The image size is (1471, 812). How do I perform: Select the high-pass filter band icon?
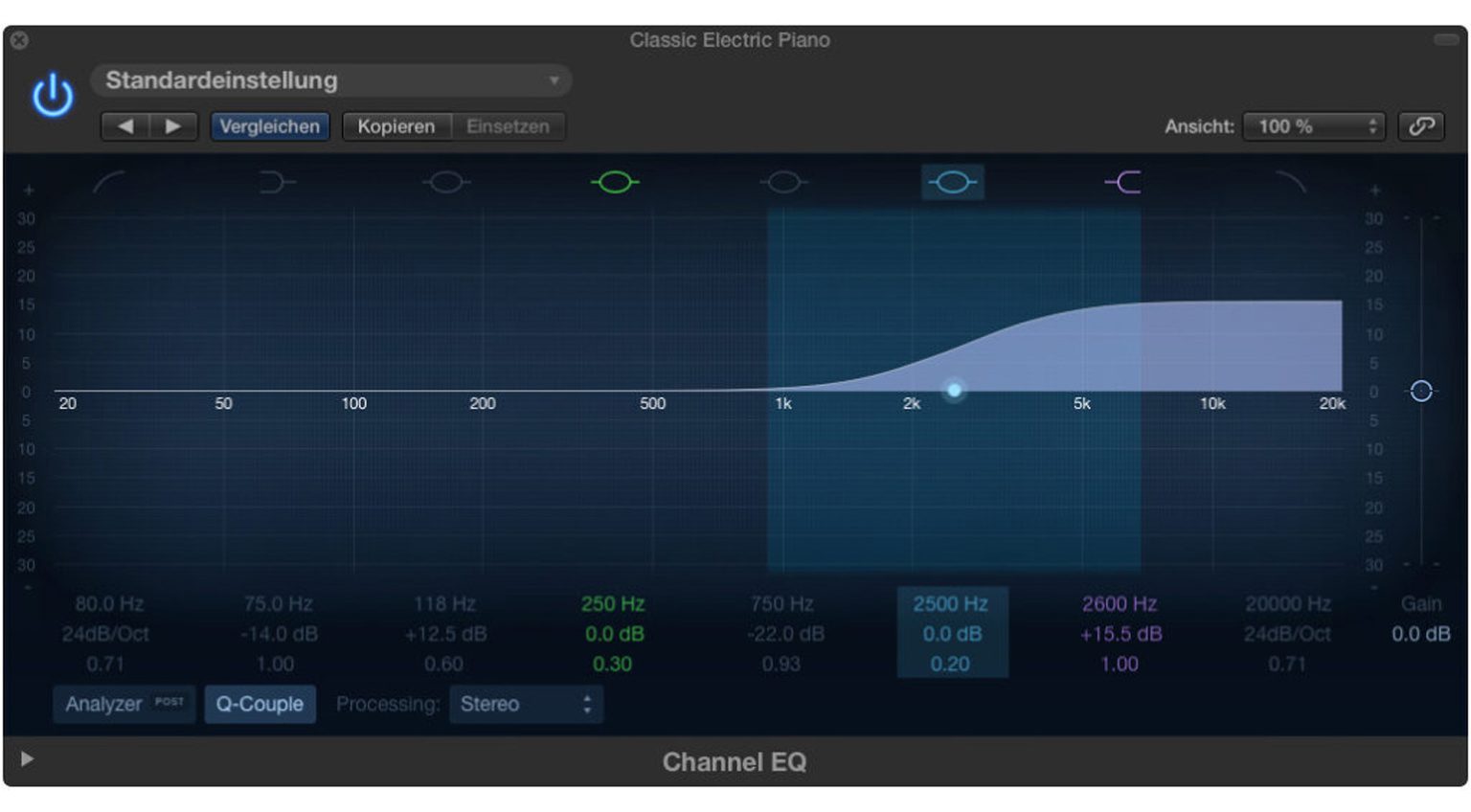[x=107, y=182]
